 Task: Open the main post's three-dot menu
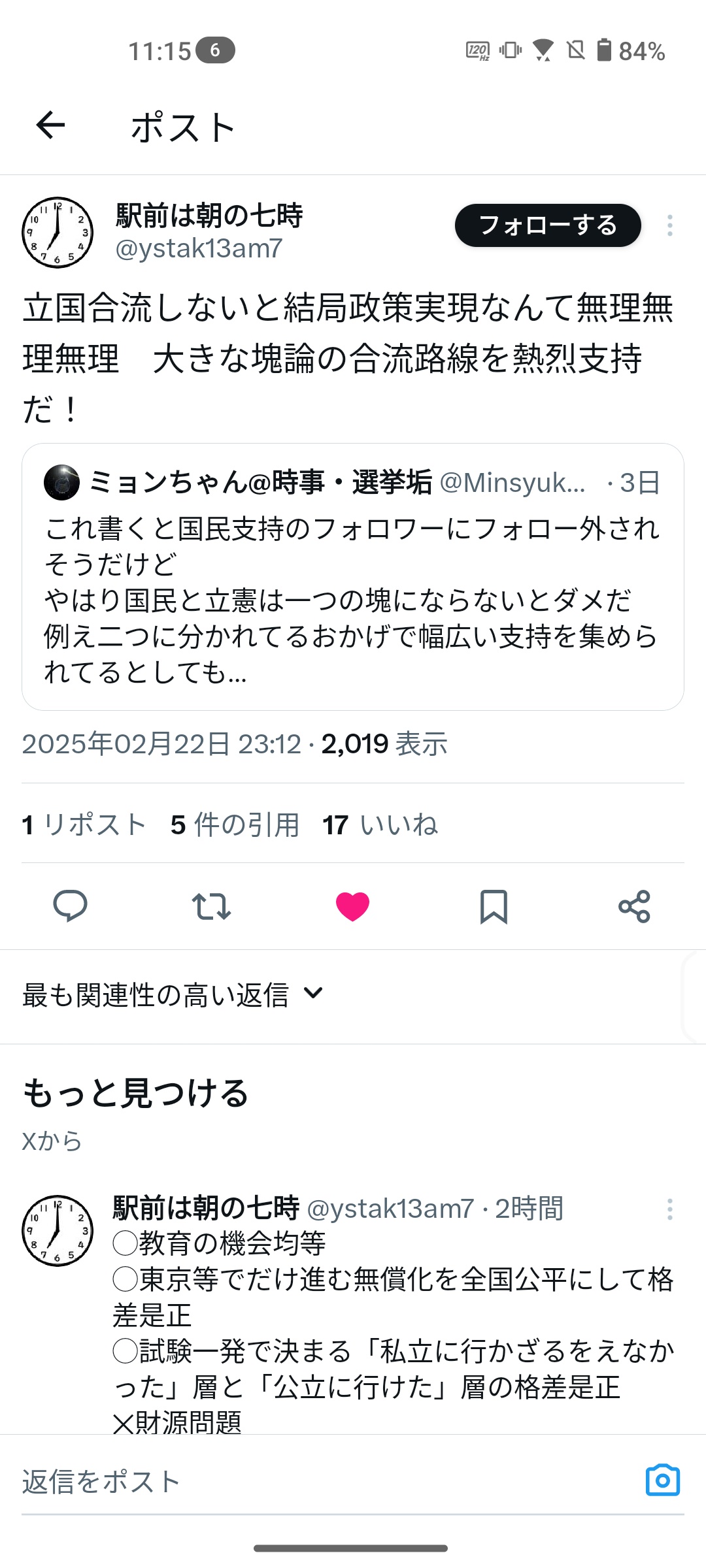669,225
